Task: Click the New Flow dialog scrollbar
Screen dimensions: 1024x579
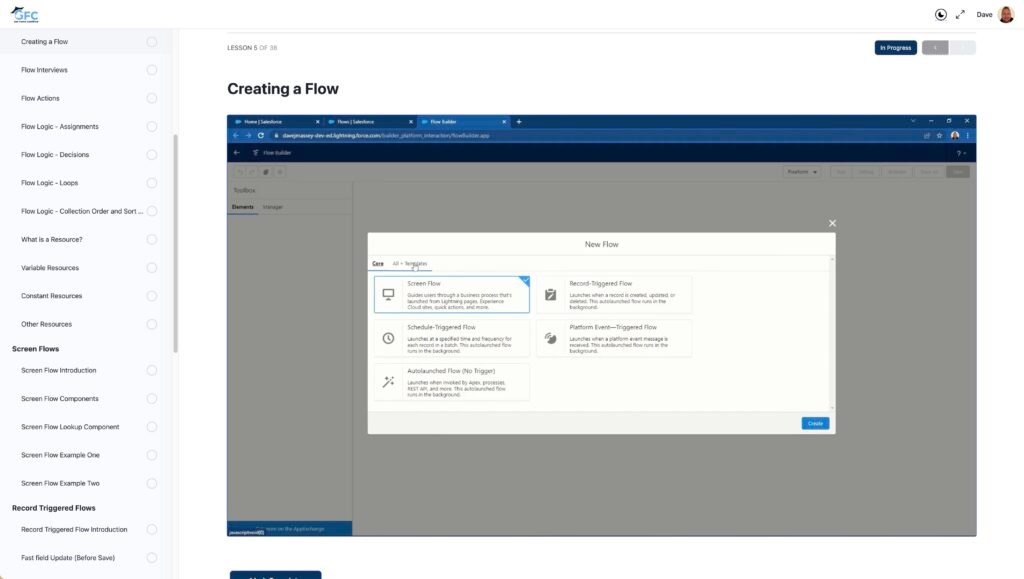Action: tap(832, 333)
